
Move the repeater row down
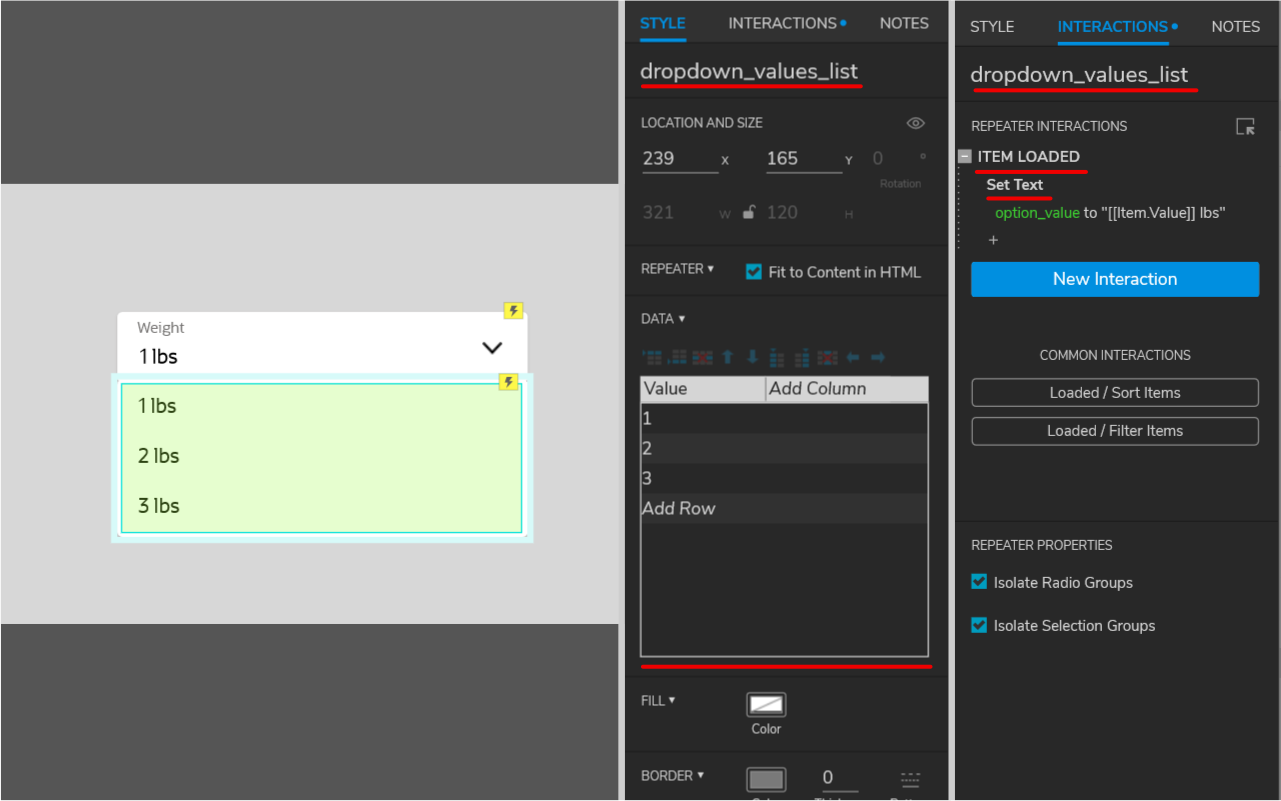pyautogui.click(x=752, y=357)
